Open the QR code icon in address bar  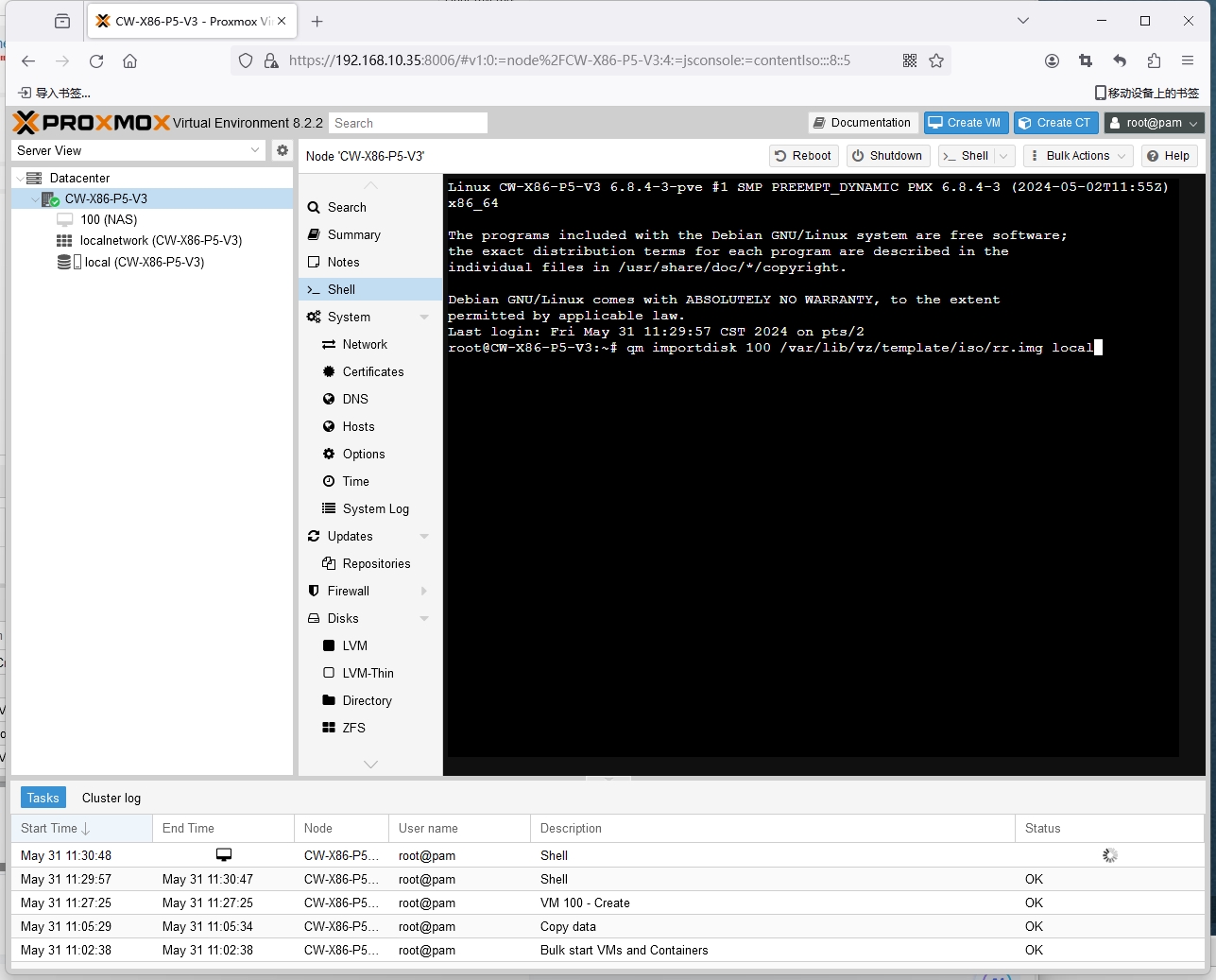[x=910, y=60]
